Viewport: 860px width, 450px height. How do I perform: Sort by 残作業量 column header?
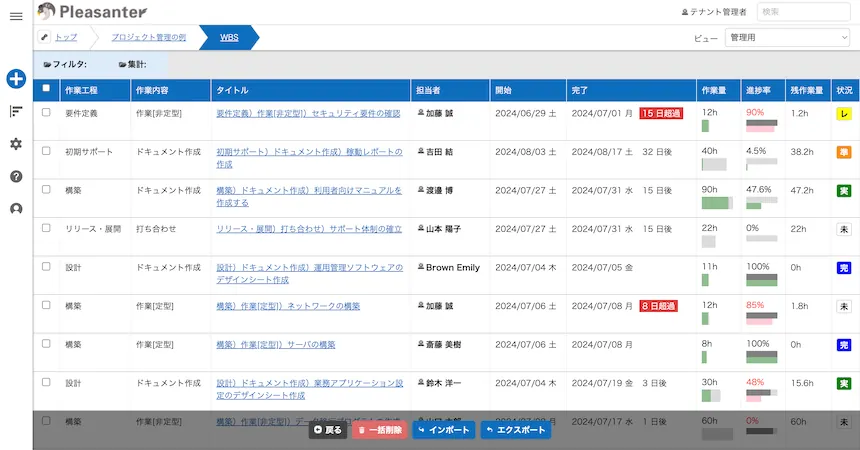pos(807,90)
